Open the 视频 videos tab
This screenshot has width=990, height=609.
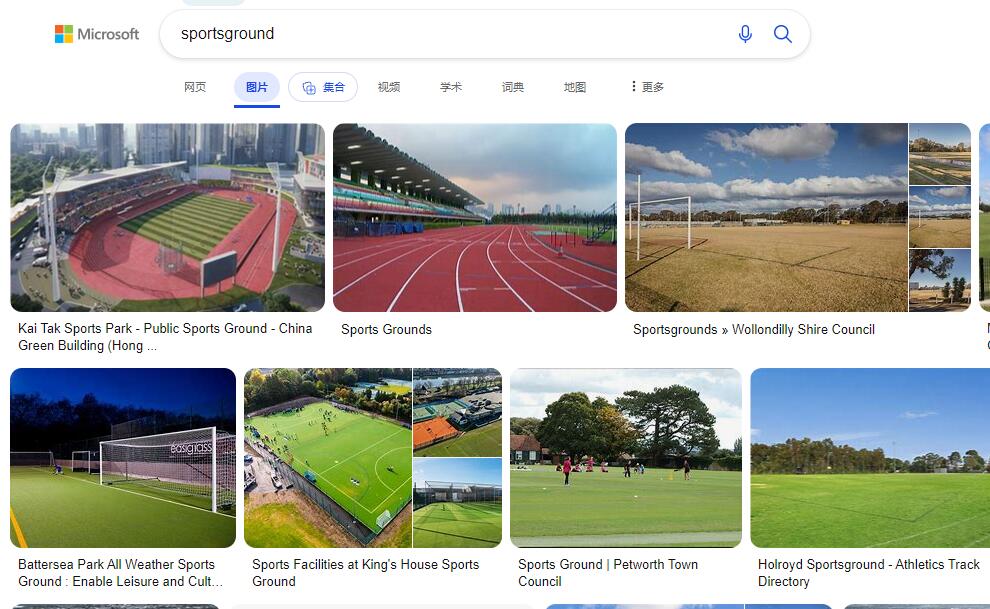(x=389, y=87)
